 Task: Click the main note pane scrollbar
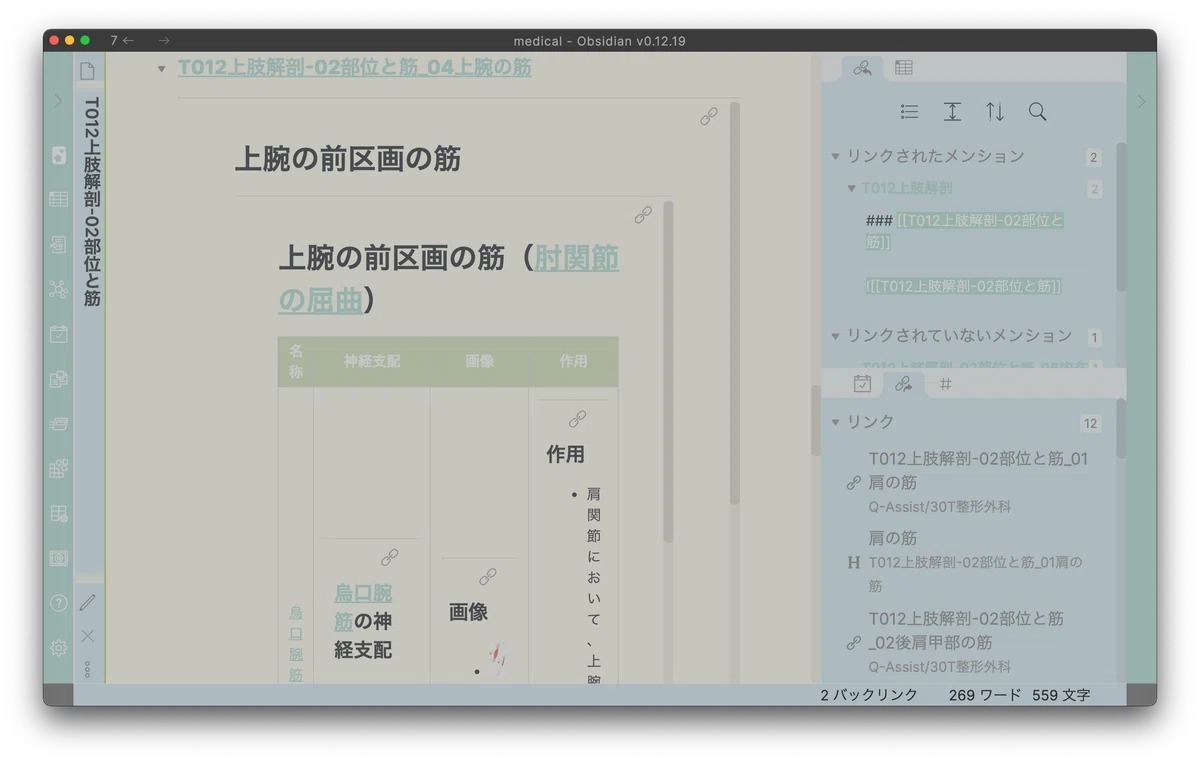pyautogui.click(x=816, y=420)
